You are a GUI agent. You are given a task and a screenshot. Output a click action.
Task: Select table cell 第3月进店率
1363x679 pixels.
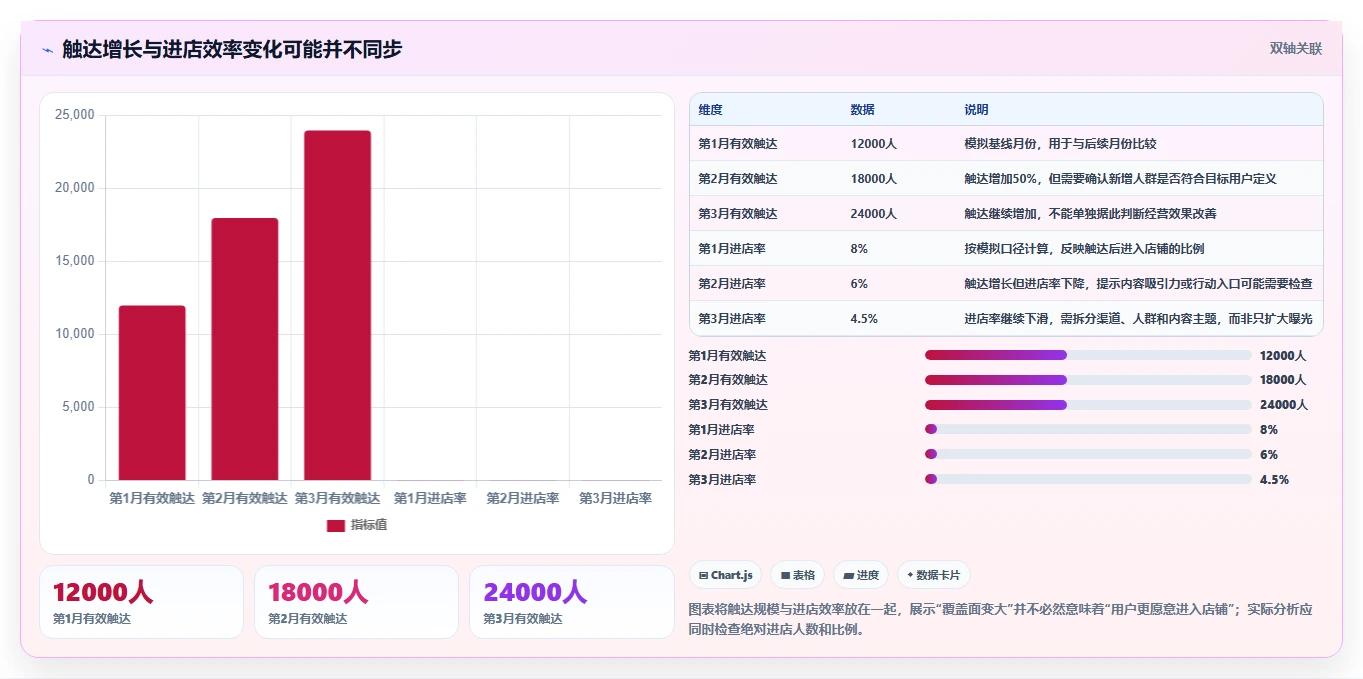point(732,319)
